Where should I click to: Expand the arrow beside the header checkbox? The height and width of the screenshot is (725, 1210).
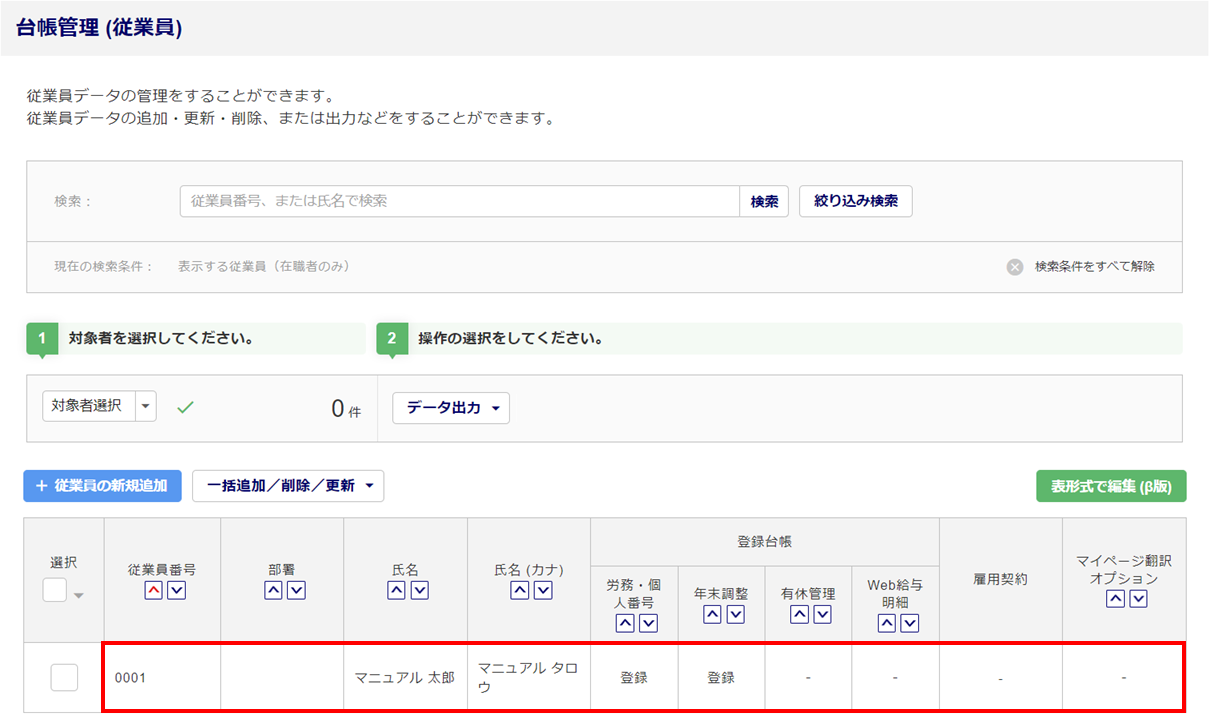pos(79,596)
